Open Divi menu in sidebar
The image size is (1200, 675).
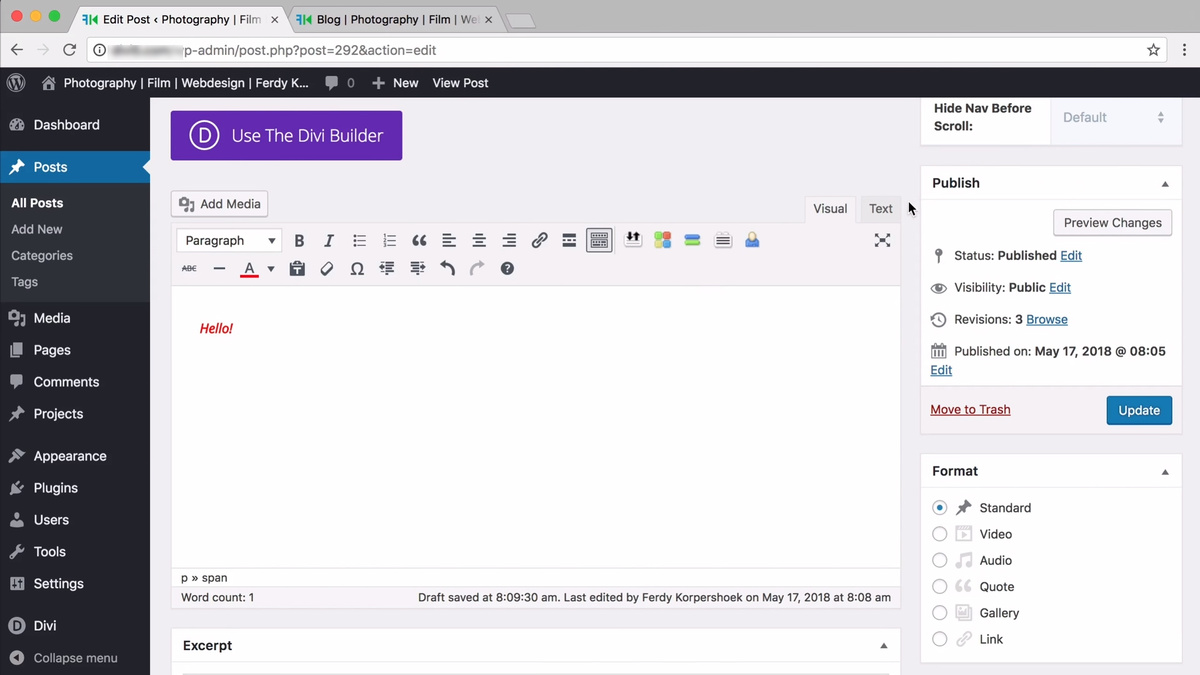click(x=75, y=626)
